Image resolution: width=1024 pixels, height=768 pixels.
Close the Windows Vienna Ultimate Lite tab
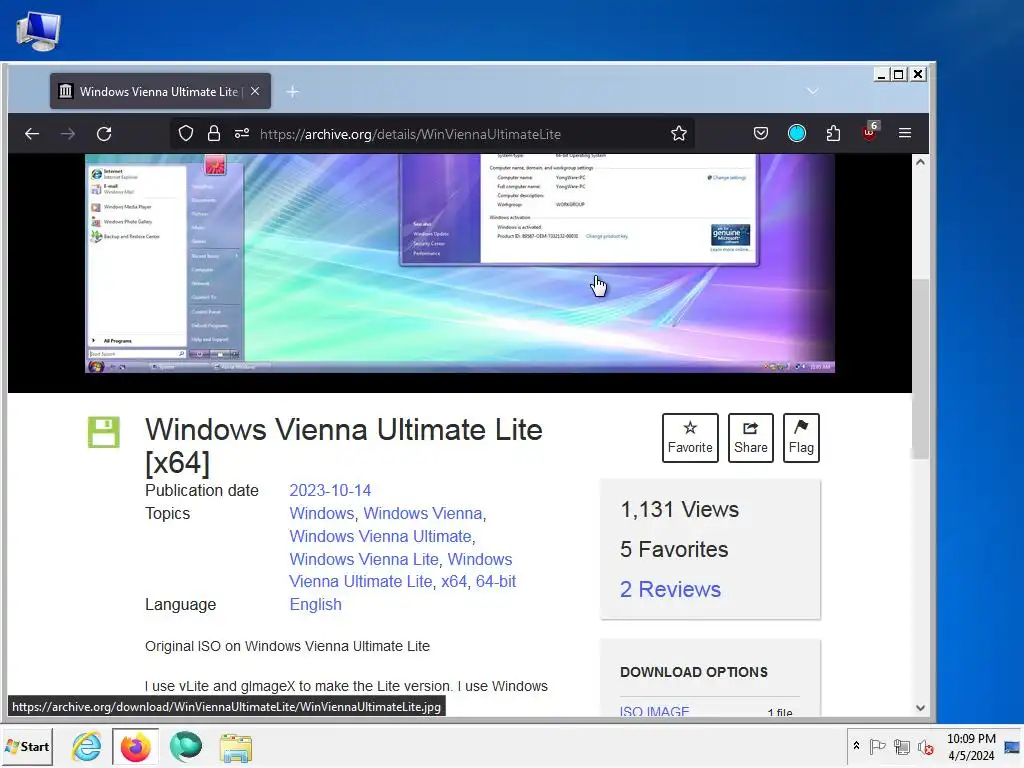(x=255, y=91)
